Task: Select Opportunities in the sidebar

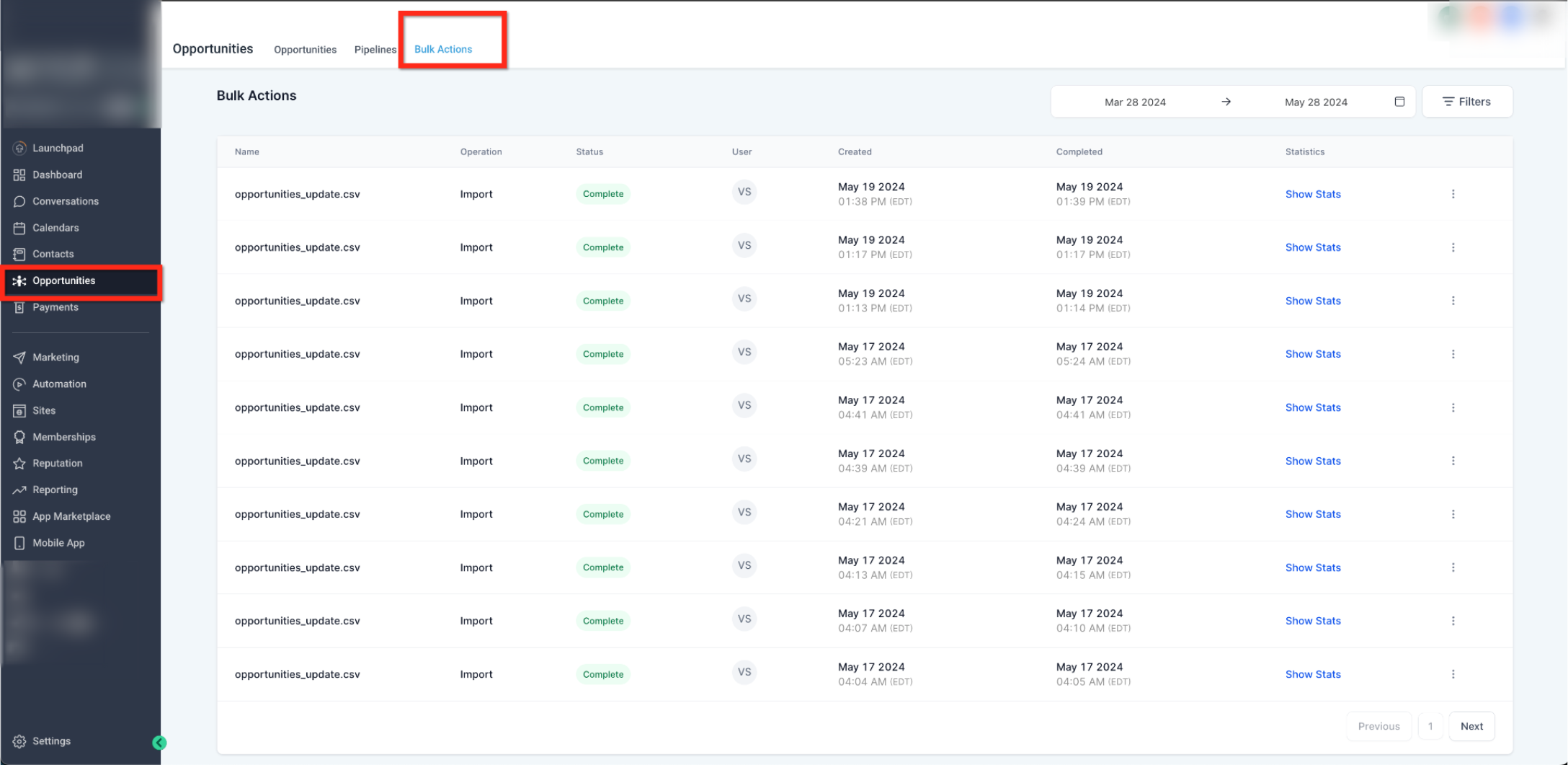Action: coord(81,280)
